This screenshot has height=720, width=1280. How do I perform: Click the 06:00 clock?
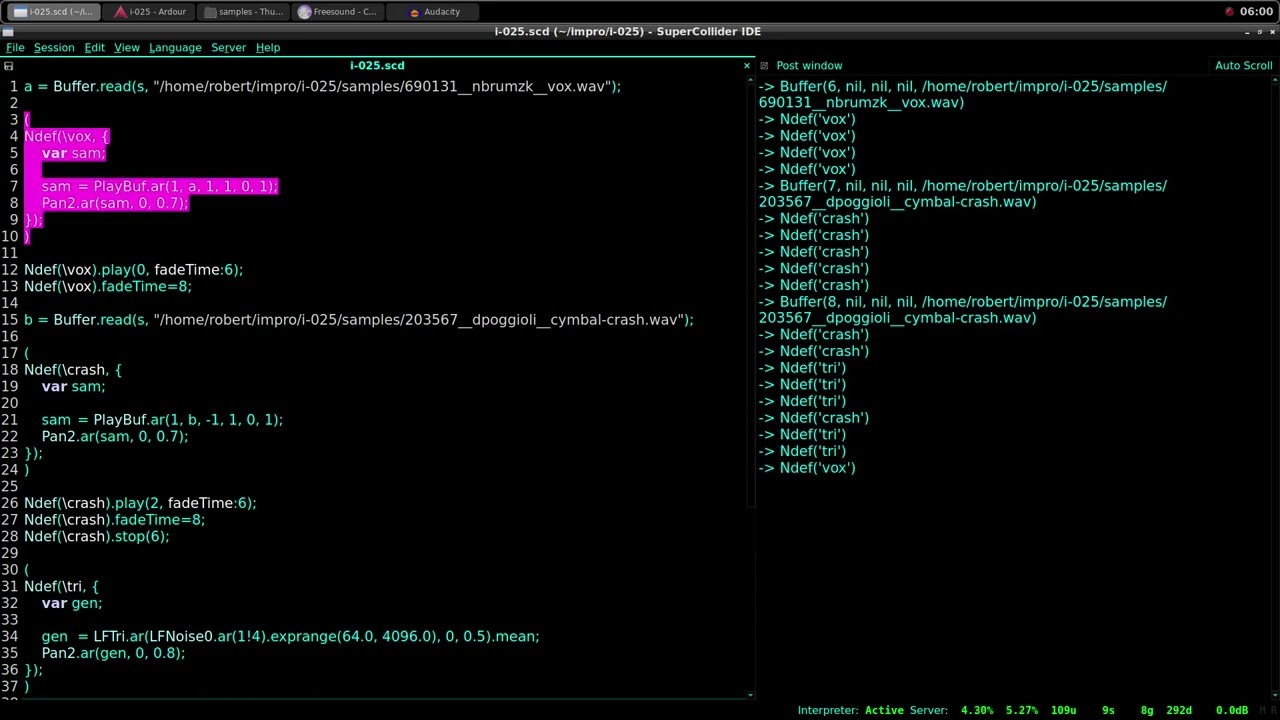(1256, 12)
